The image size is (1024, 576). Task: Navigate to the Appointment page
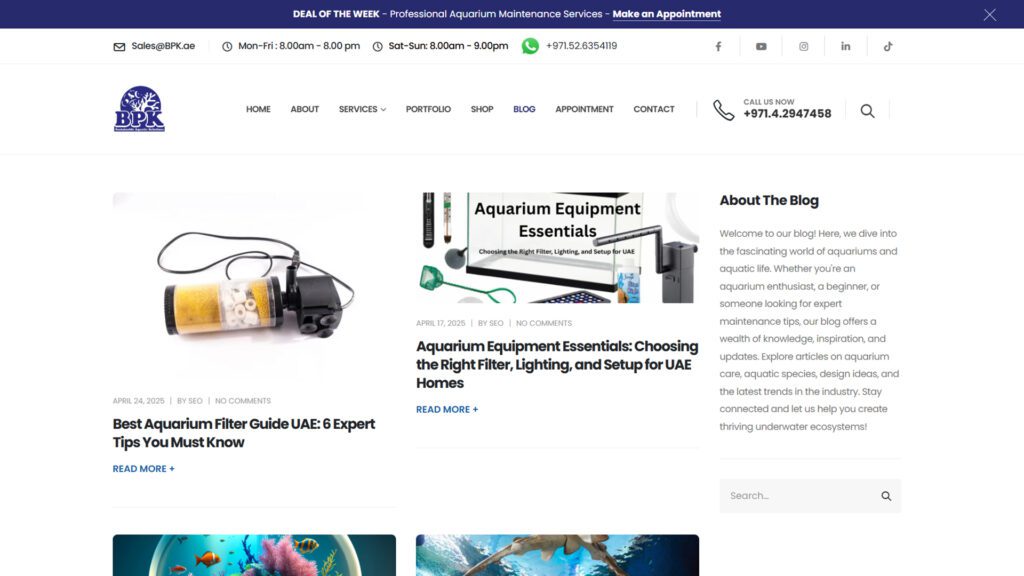pos(584,109)
